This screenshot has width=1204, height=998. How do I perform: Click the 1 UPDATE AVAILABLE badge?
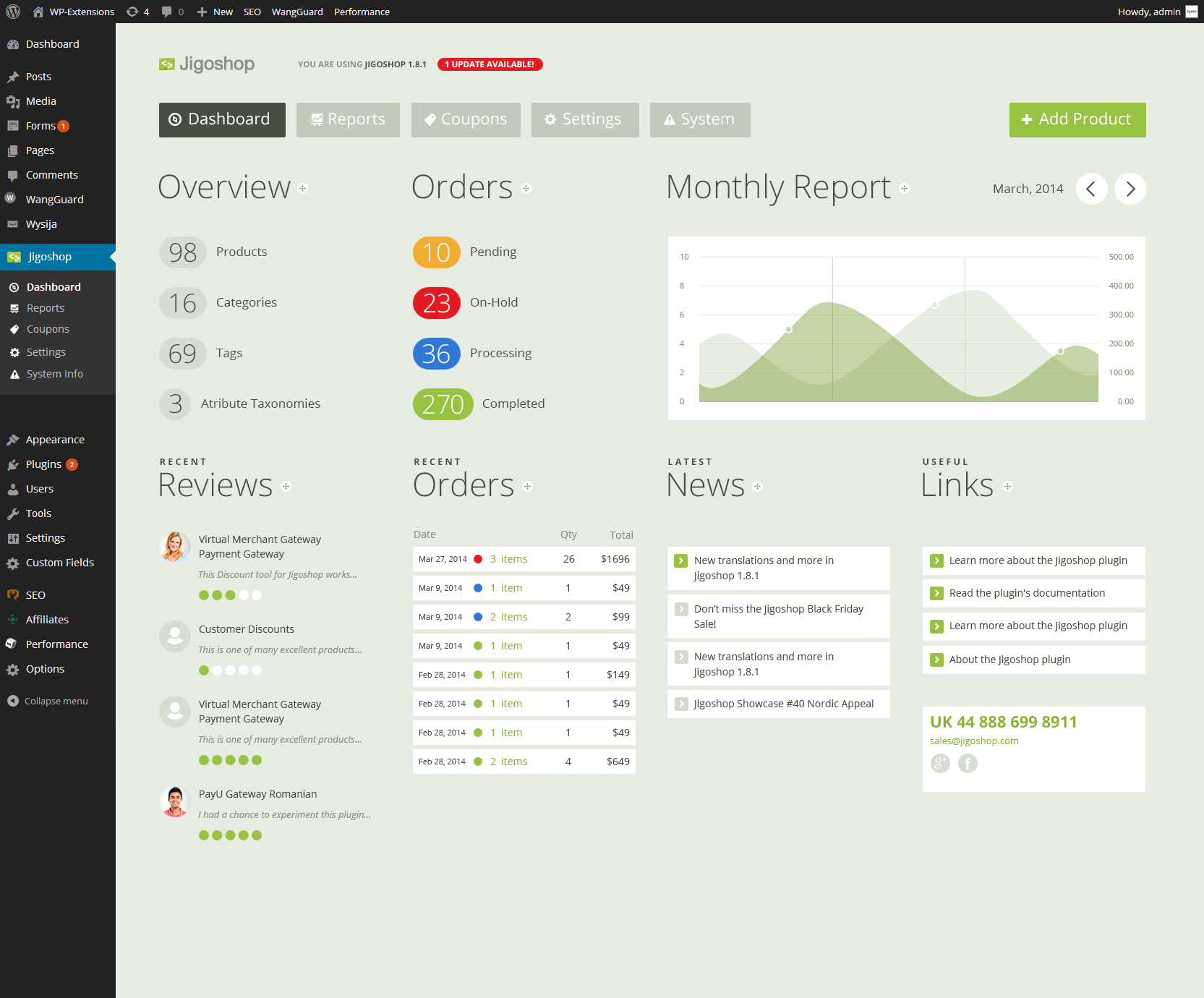pyautogui.click(x=490, y=64)
